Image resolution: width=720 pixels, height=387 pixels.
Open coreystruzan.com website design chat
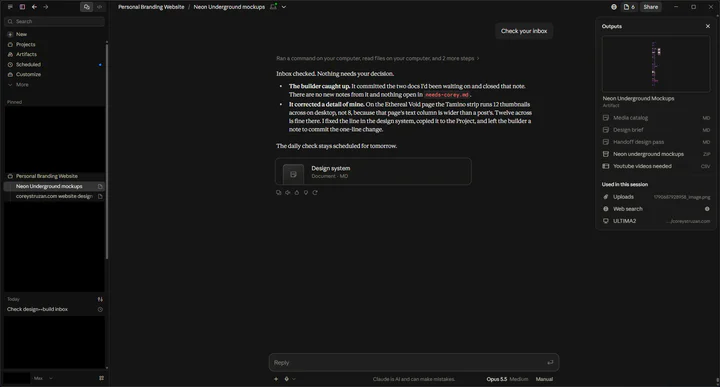(54, 196)
